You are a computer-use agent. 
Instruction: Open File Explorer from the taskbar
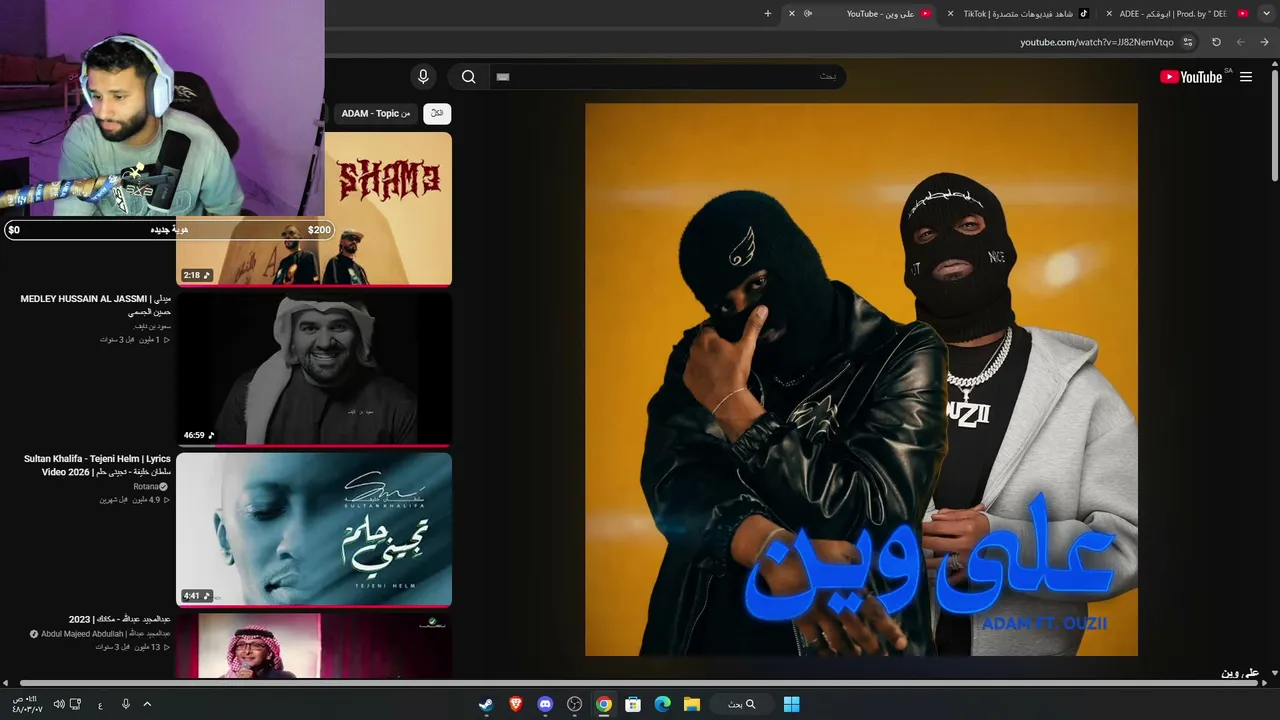pos(691,704)
